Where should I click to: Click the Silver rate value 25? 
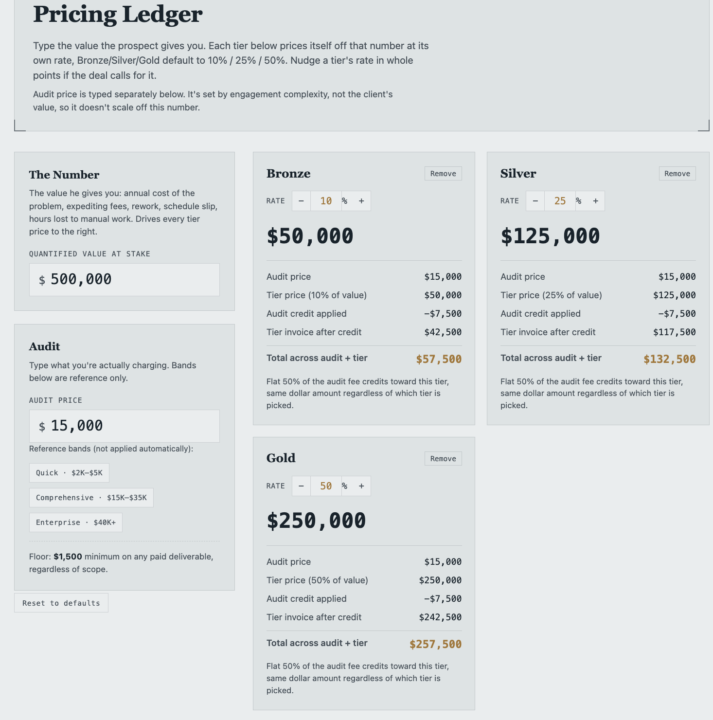click(x=560, y=201)
